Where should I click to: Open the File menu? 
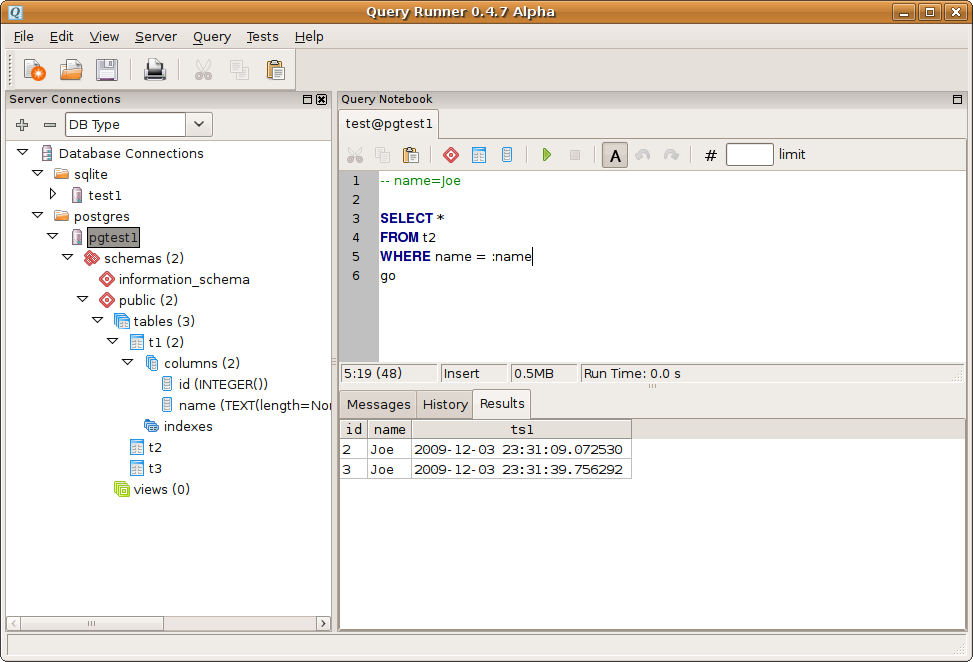pos(24,37)
